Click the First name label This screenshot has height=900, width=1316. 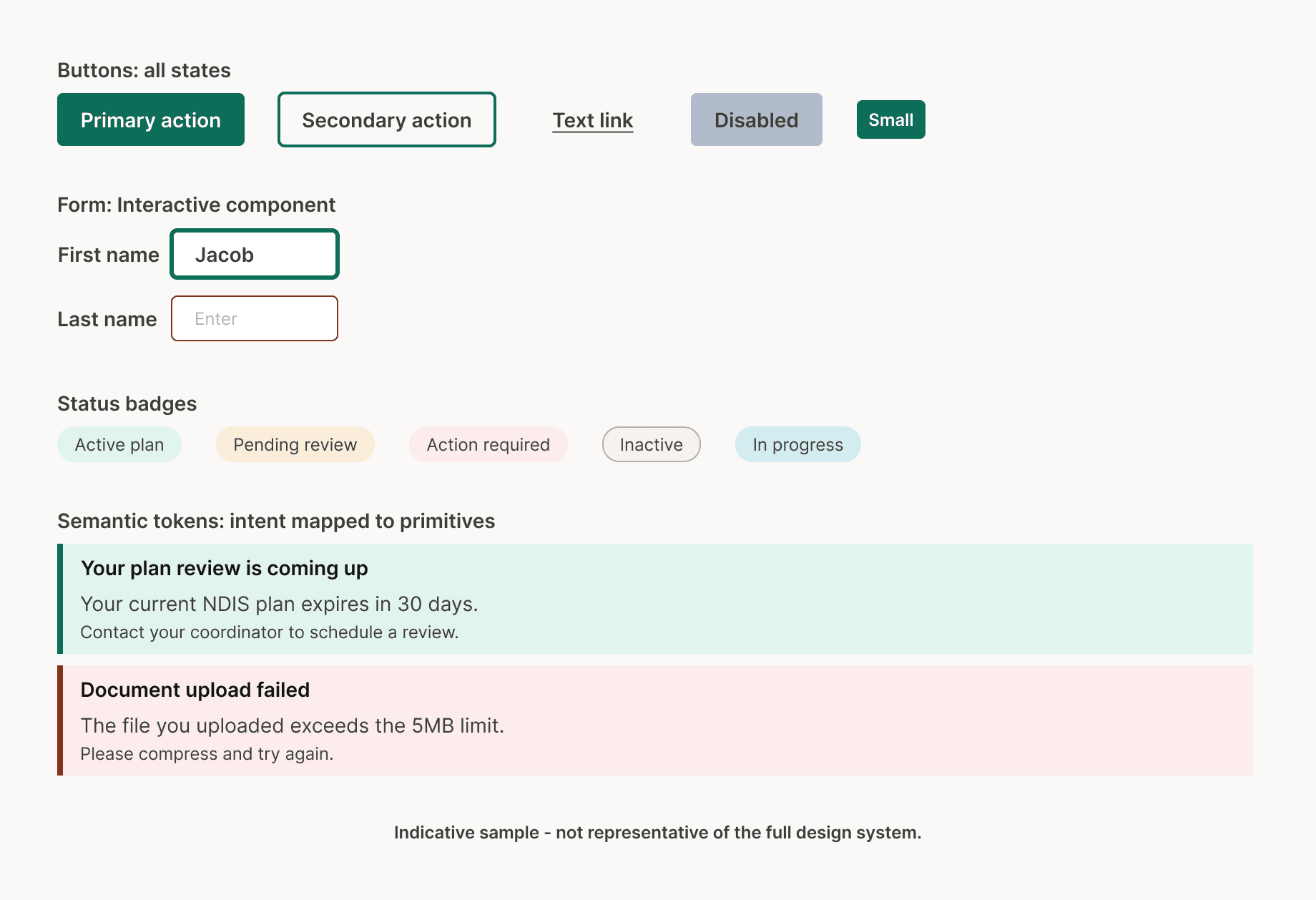click(x=109, y=255)
